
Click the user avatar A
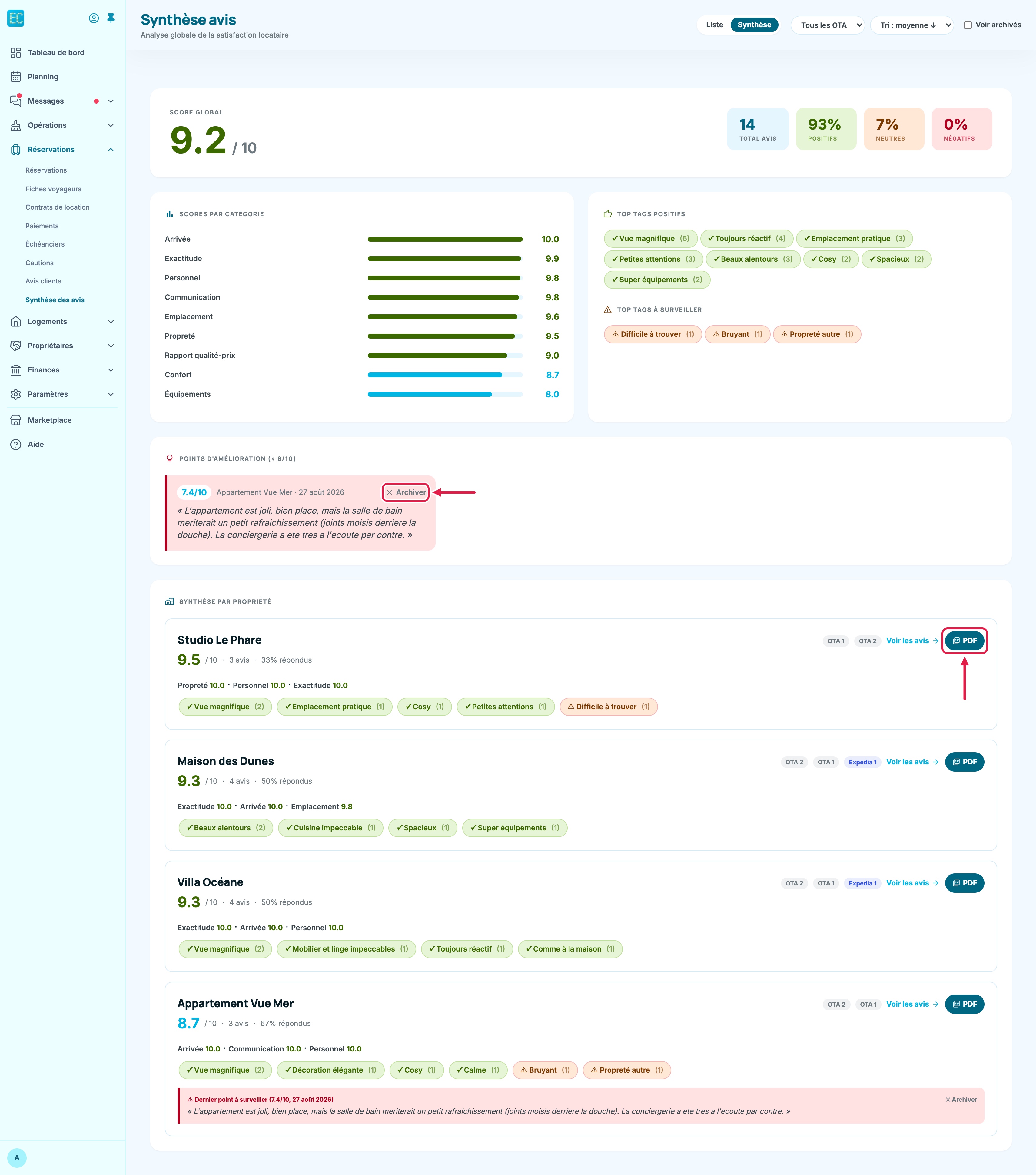17,1158
